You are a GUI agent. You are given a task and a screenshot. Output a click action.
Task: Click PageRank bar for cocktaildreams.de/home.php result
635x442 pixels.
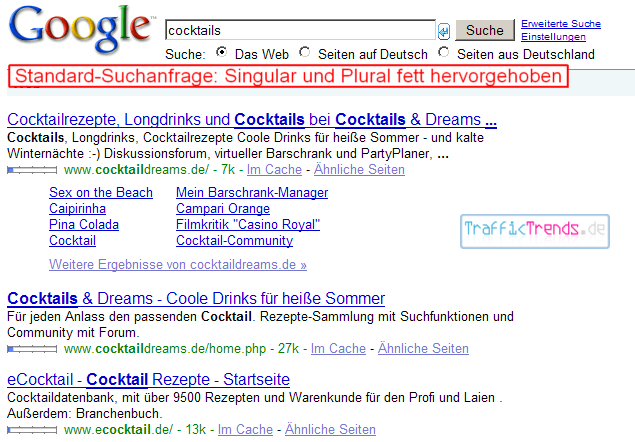pos(32,349)
